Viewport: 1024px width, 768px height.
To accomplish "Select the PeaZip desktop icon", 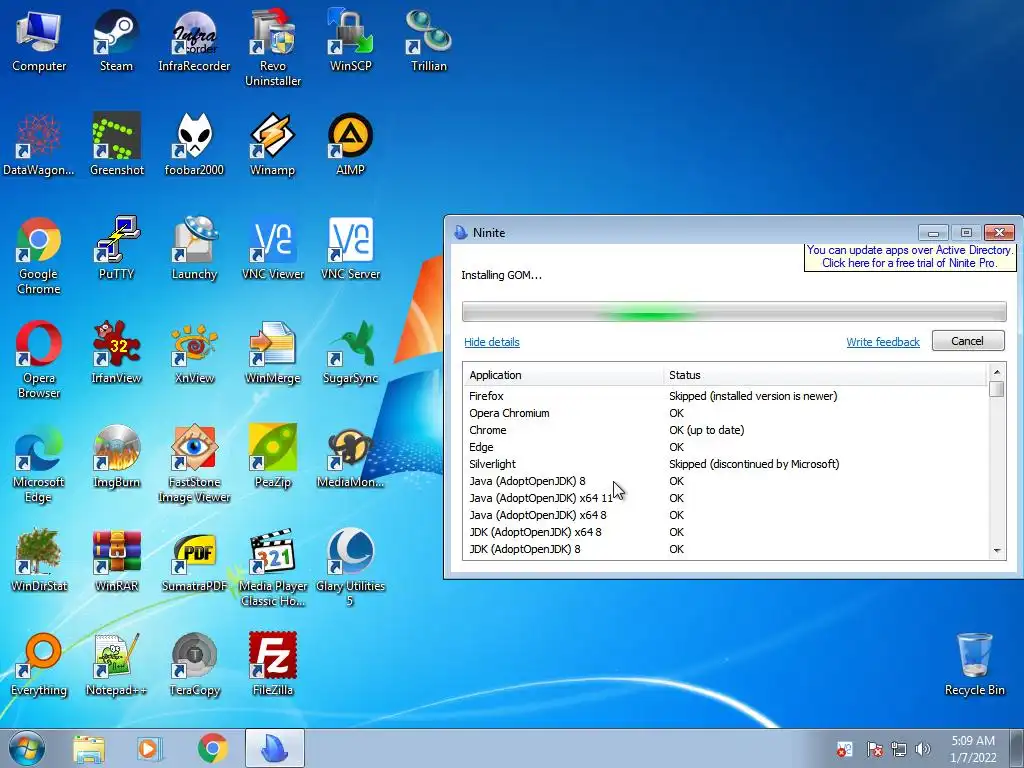I will click(x=272, y=456).
